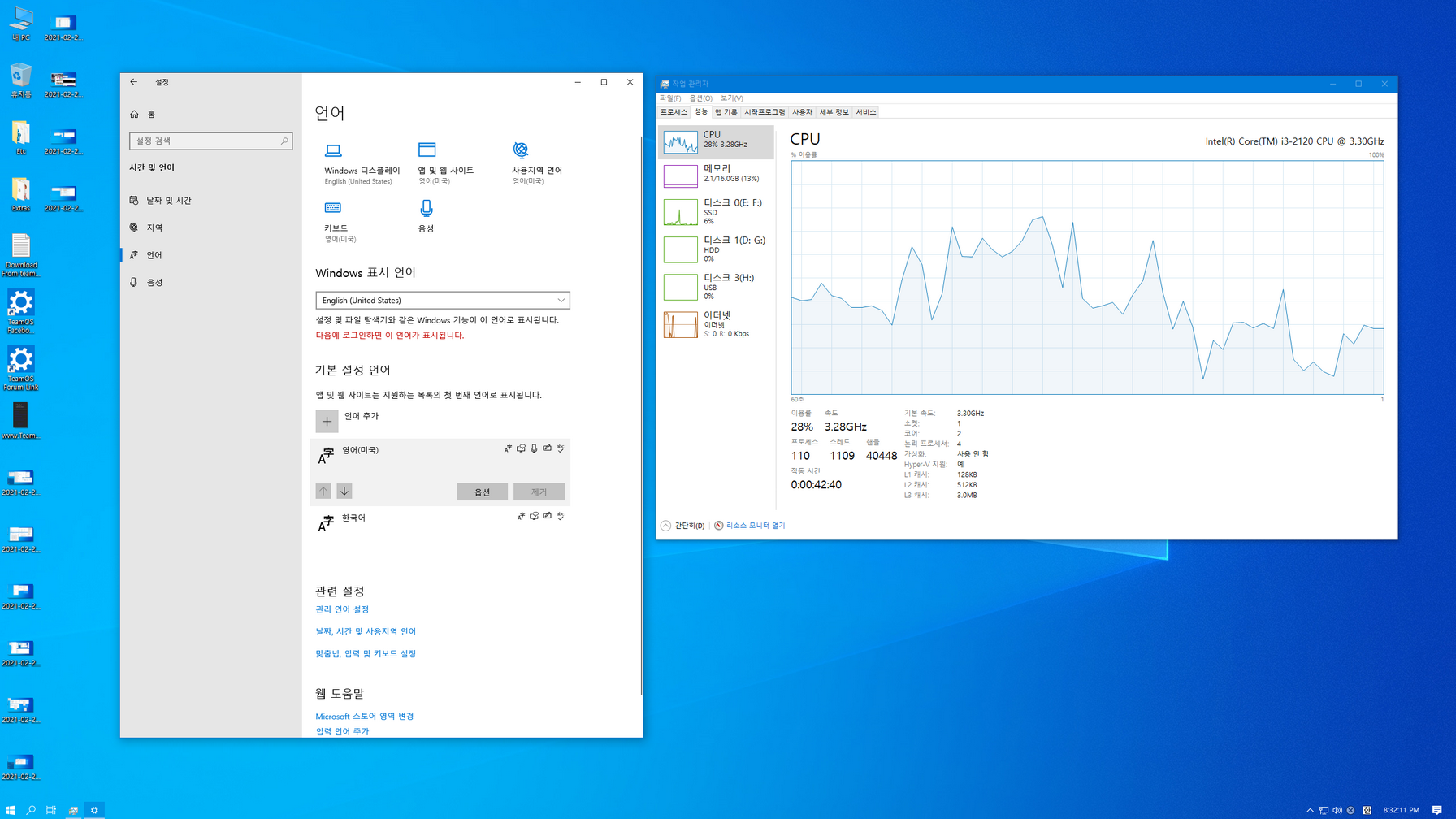The width and height of the screenshot is (1456, 819).
Task: Click the 옵션 button for 영어(미국)
Action: 482,492
